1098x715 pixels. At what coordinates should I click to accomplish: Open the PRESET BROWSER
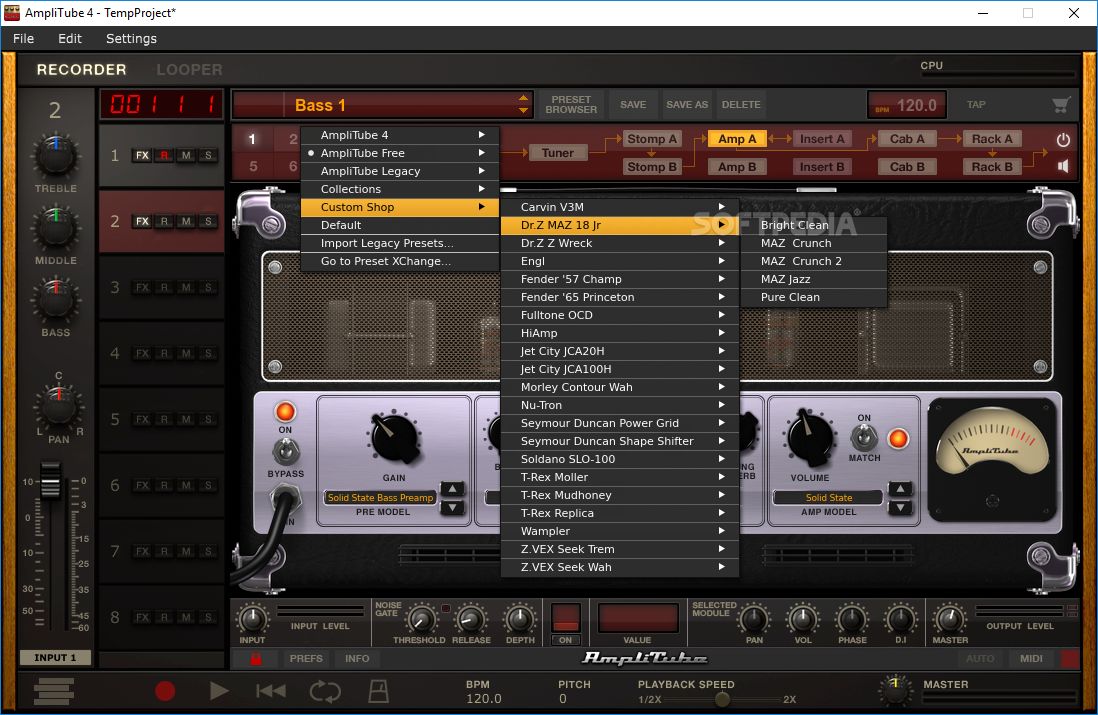[571, 104]
